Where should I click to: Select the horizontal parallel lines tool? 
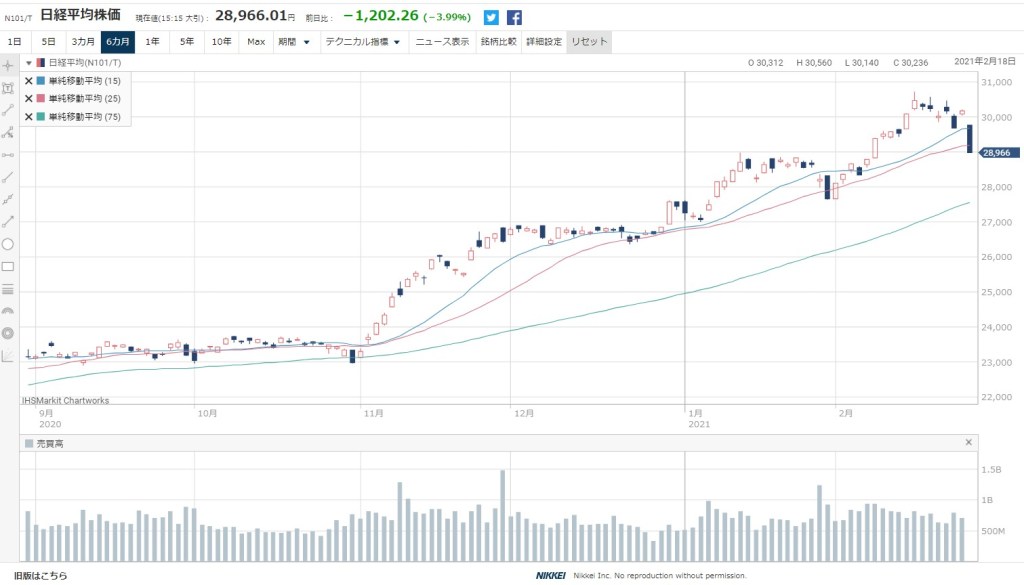pyautogui.click(x=8, y=289)
